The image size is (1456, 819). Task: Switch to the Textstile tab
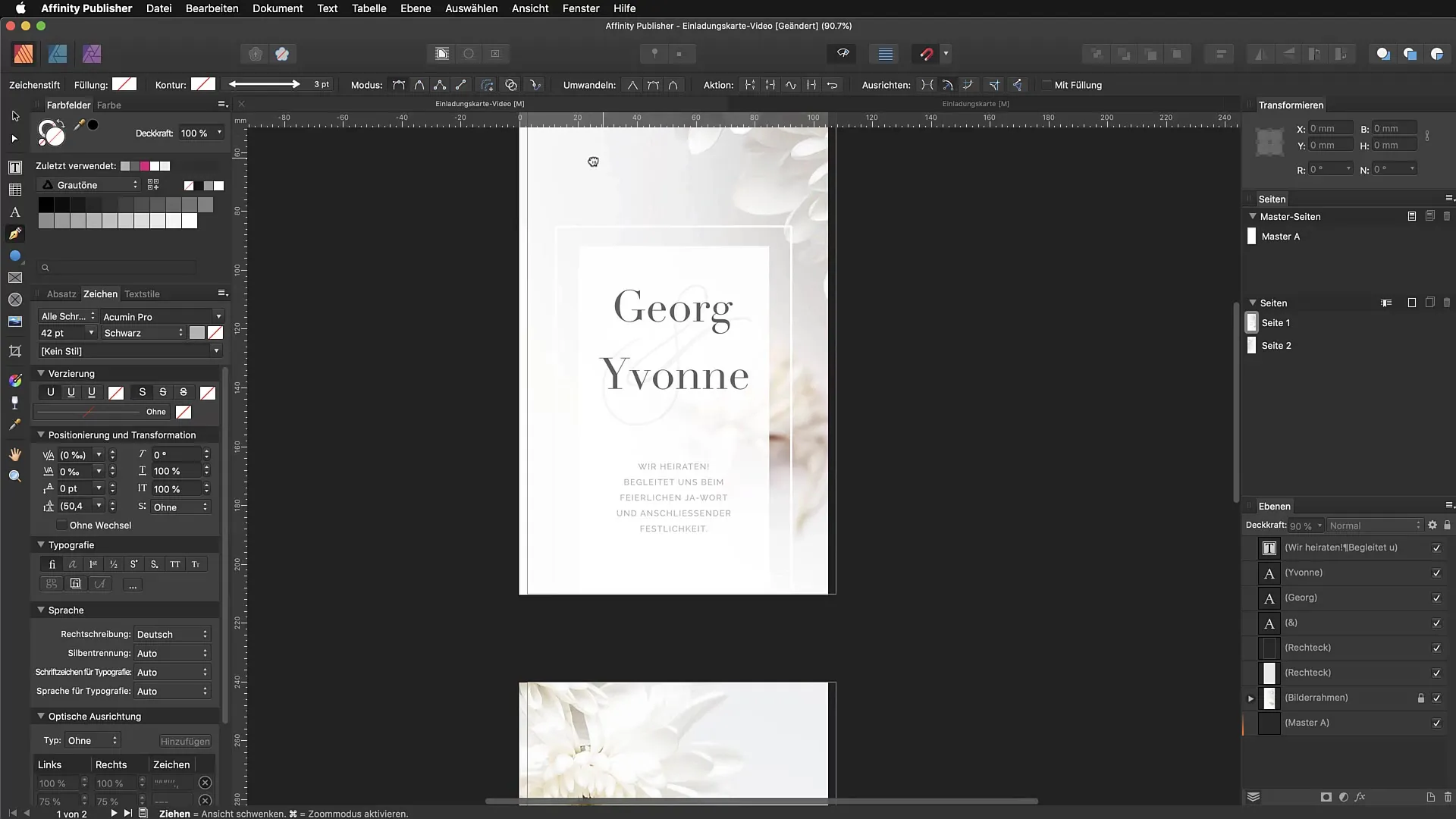tap(142, 293)
